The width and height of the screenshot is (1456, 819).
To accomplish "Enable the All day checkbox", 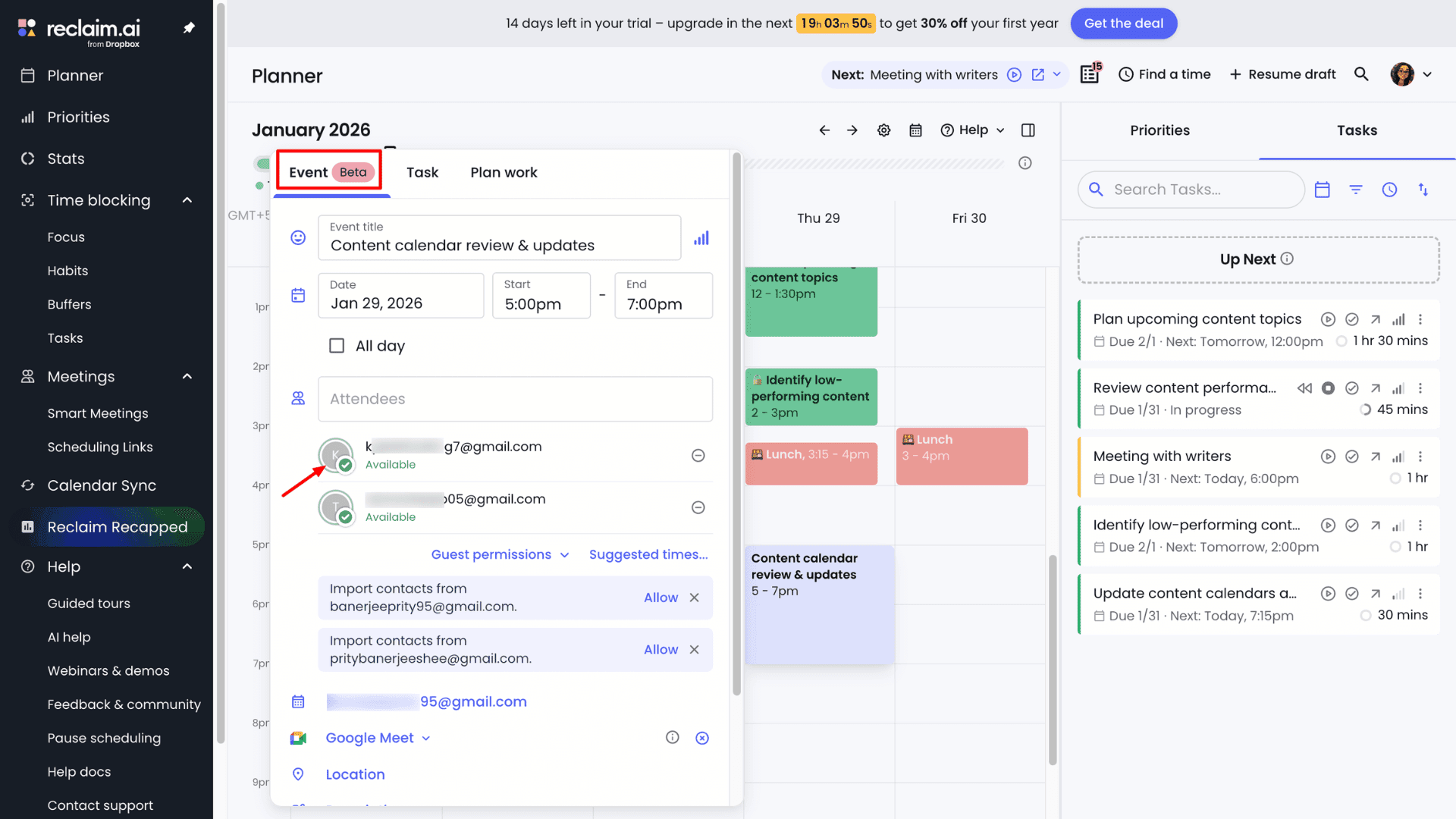I will coord(337,346).
